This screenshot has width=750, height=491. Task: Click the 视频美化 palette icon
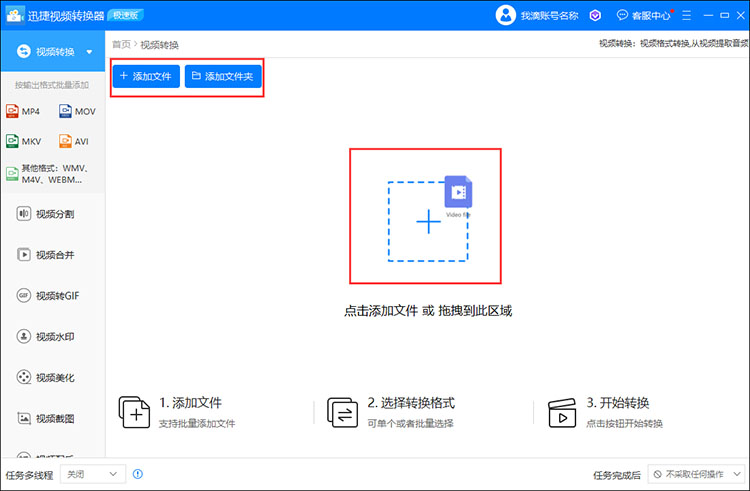pyautogui.click(x=24, y=378)
